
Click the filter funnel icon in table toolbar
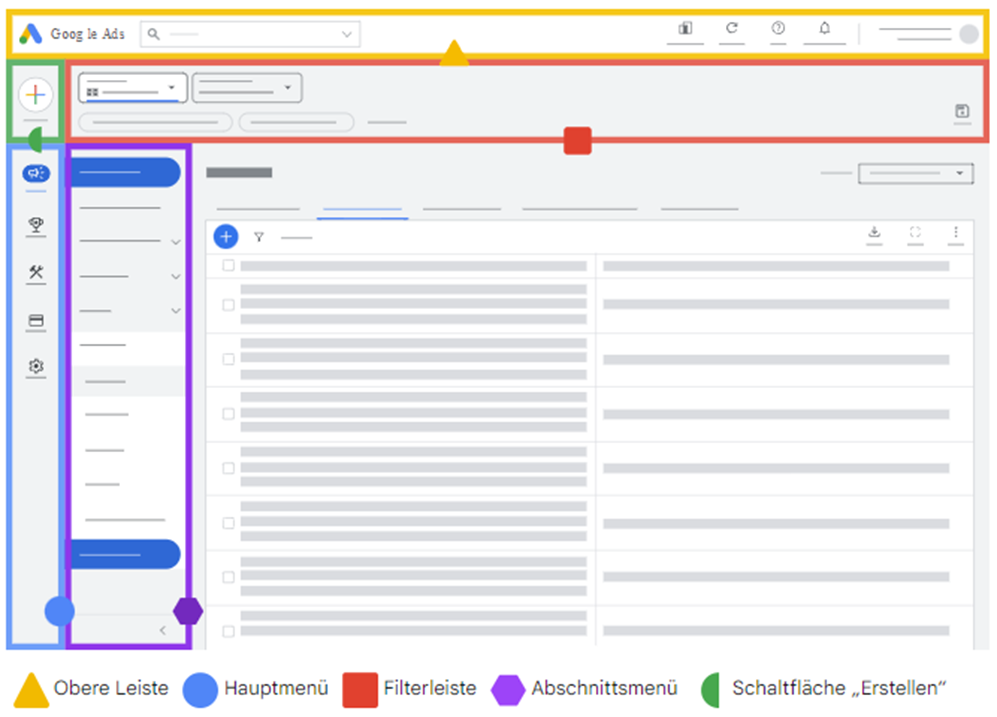tap(259, 237)
